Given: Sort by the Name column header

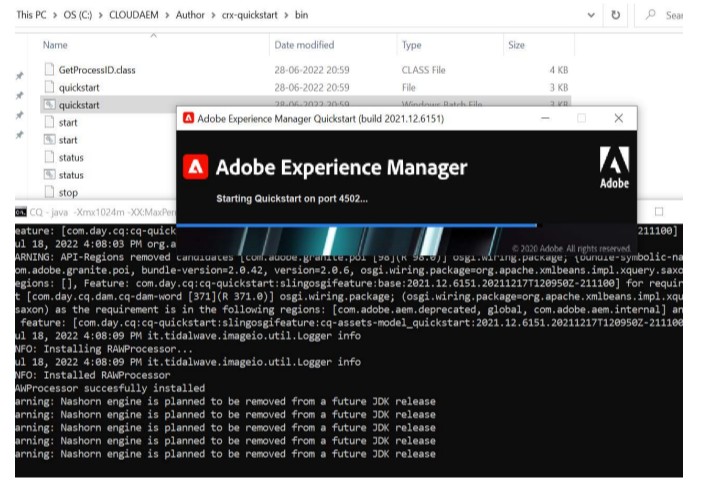Looking at the screenshot, I should tap(55, 45).
